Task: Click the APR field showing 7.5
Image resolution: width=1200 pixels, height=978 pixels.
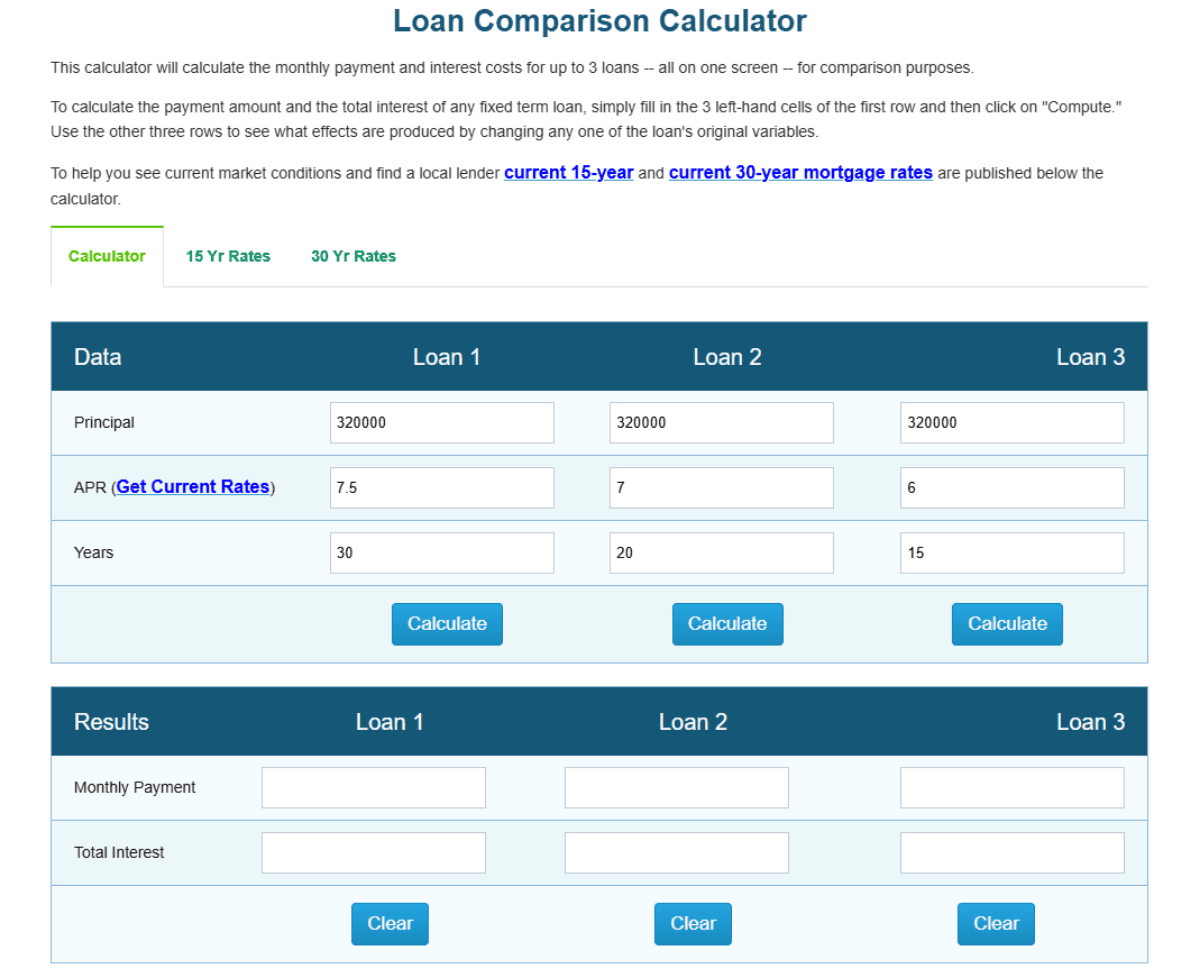Action: [441, 487]
